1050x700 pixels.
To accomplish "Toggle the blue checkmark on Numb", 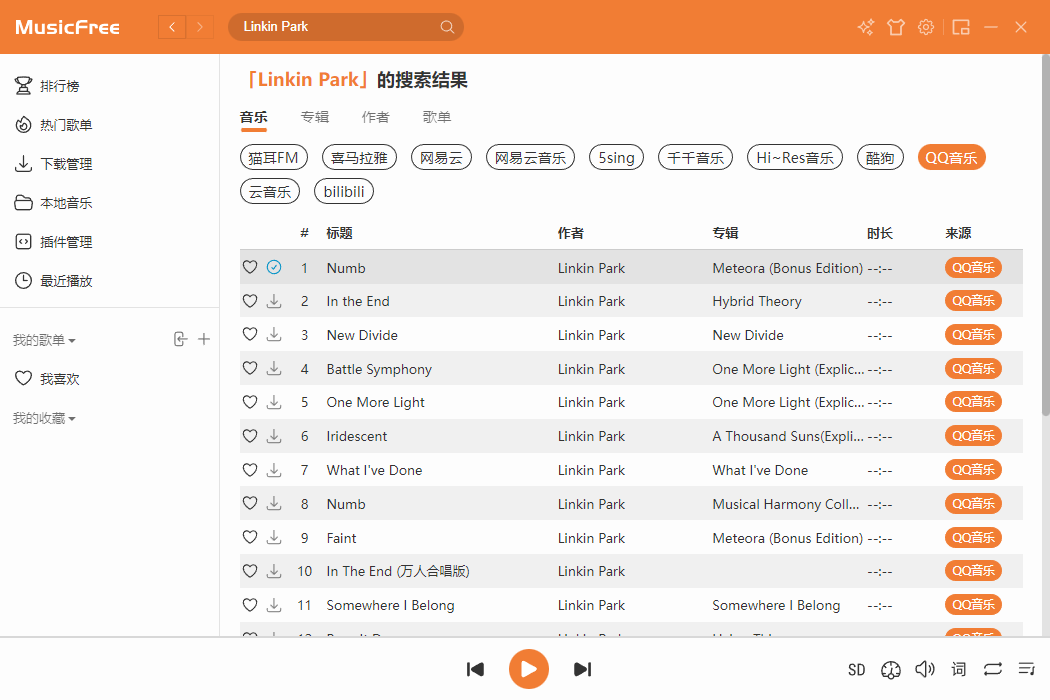I will (x=273, y=267).
